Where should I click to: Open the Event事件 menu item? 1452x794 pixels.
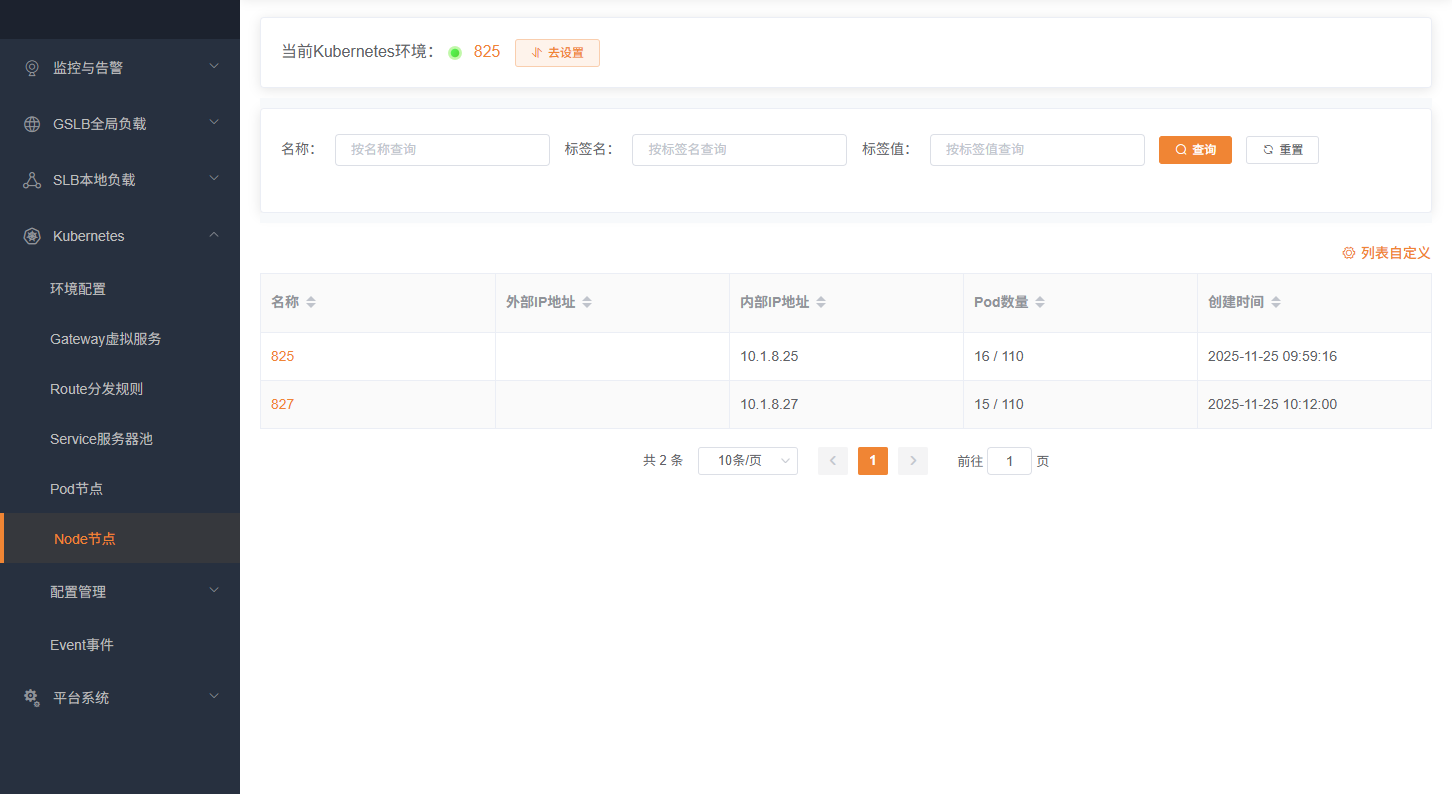(x=80, y=644)
